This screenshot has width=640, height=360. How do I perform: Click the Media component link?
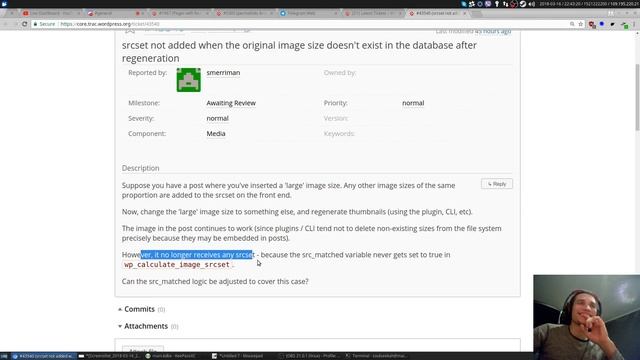[x=216, y=133]
